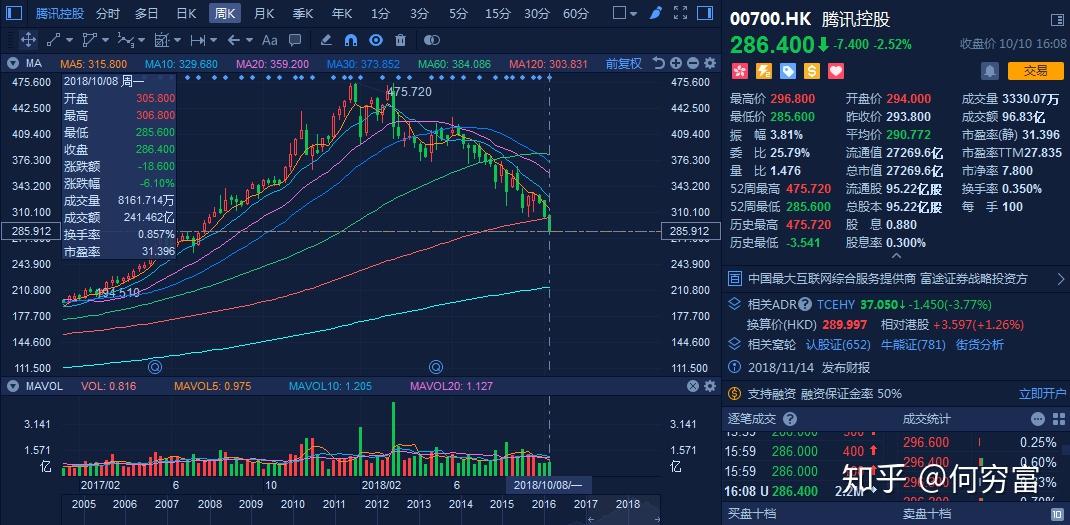
Task: Add stock to favorites heart icon
Action: pyautogui.click(x=836, y=70)
